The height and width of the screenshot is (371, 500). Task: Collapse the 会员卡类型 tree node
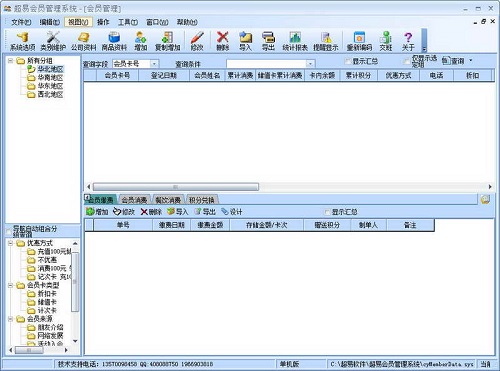[x=11, y=285]
